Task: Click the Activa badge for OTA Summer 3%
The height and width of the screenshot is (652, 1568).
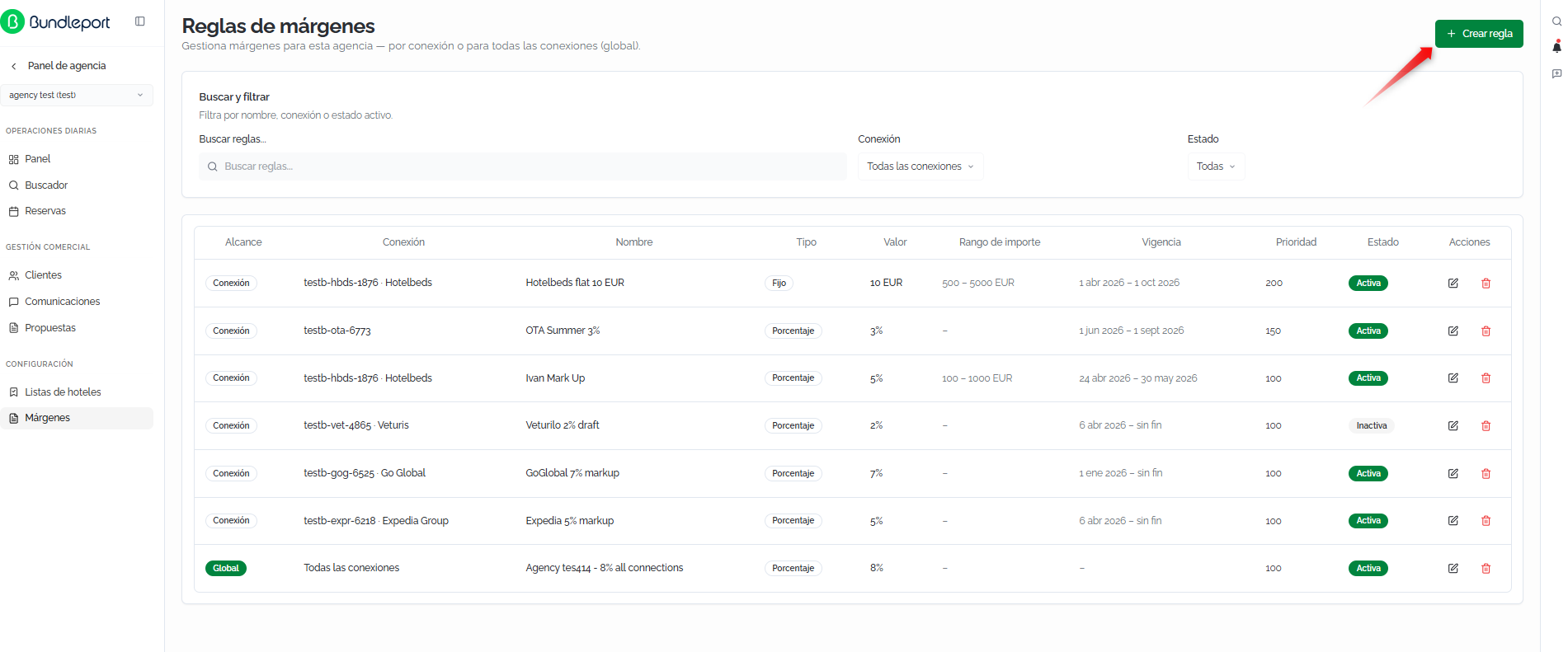Action: pos(1368,331)
